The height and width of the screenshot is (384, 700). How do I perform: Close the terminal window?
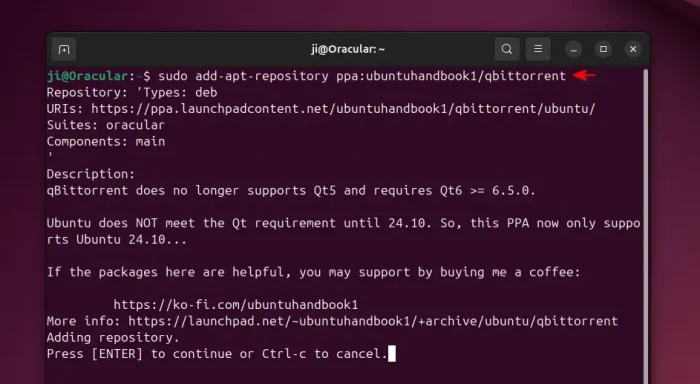[633, 50]
